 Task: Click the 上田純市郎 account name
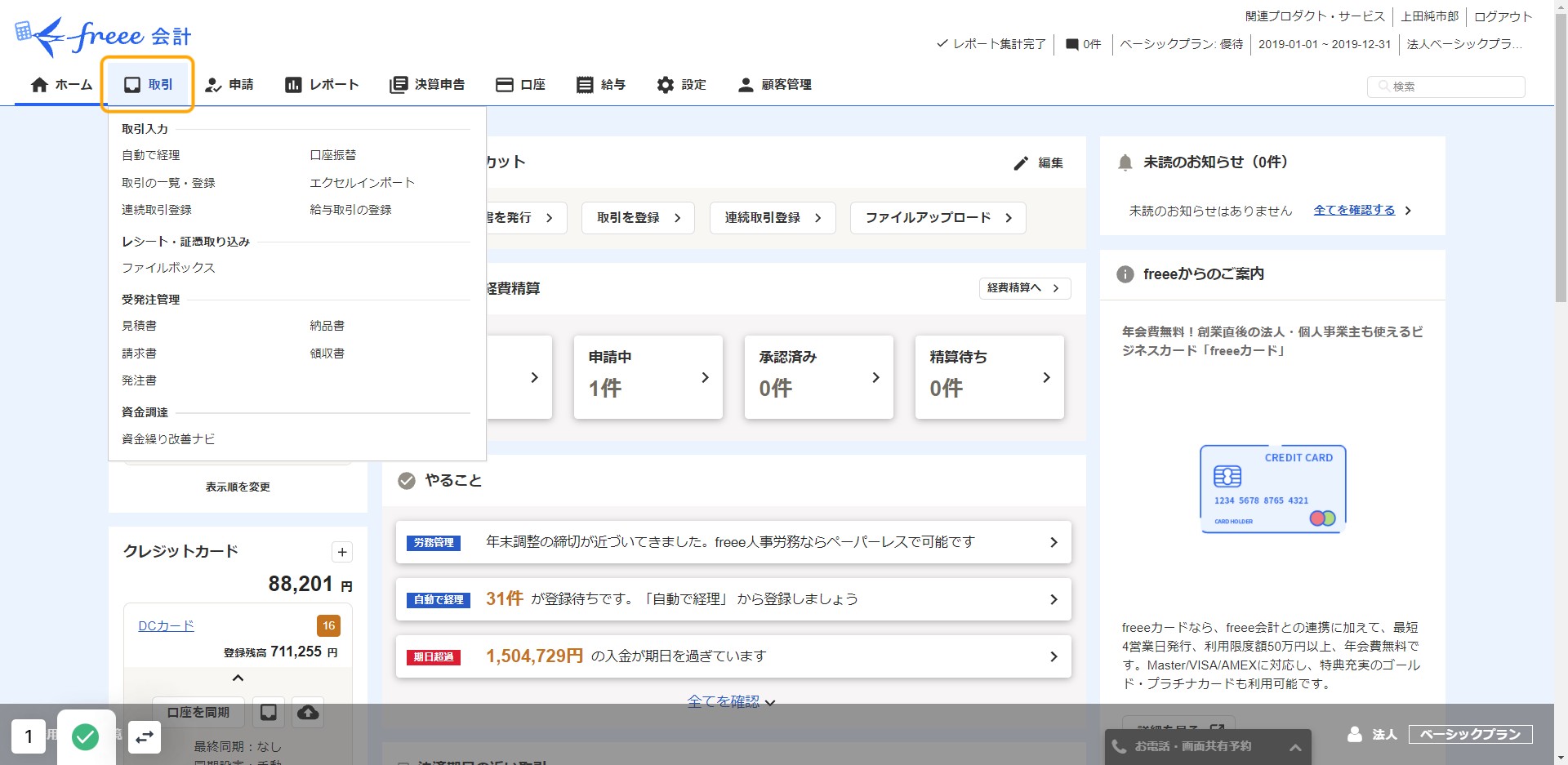tap(1429, 16)
